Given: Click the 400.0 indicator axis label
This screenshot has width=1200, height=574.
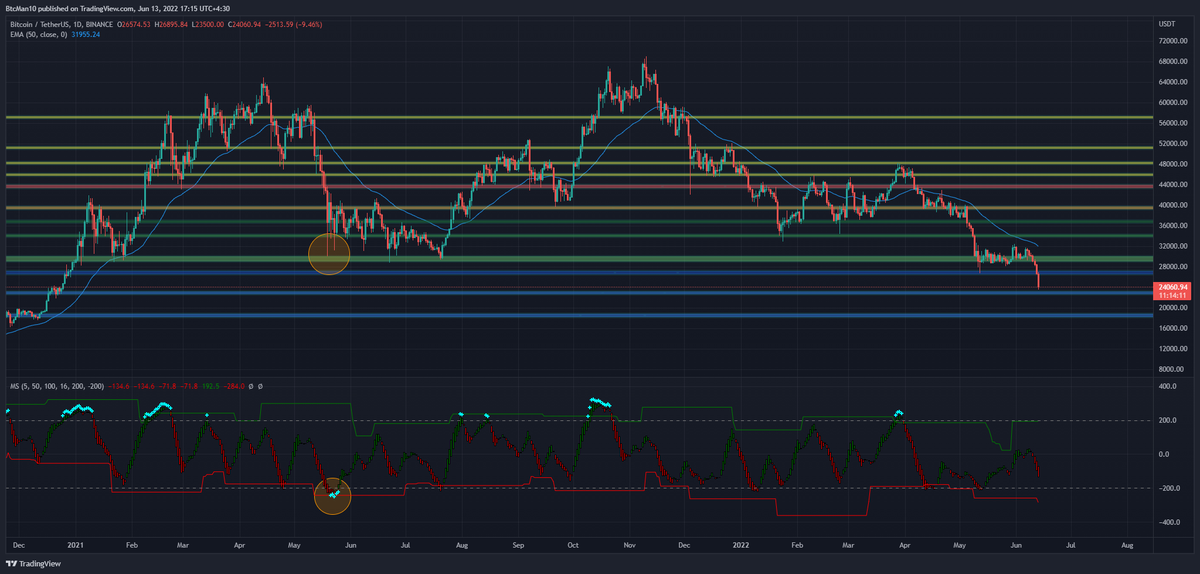Looking at the screenshot, I should pos(1166,386).
